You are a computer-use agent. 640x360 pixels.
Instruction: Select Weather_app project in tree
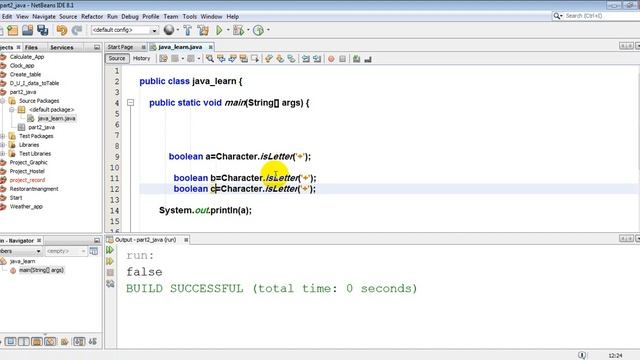pyautogui.click(x=26, y=207)
